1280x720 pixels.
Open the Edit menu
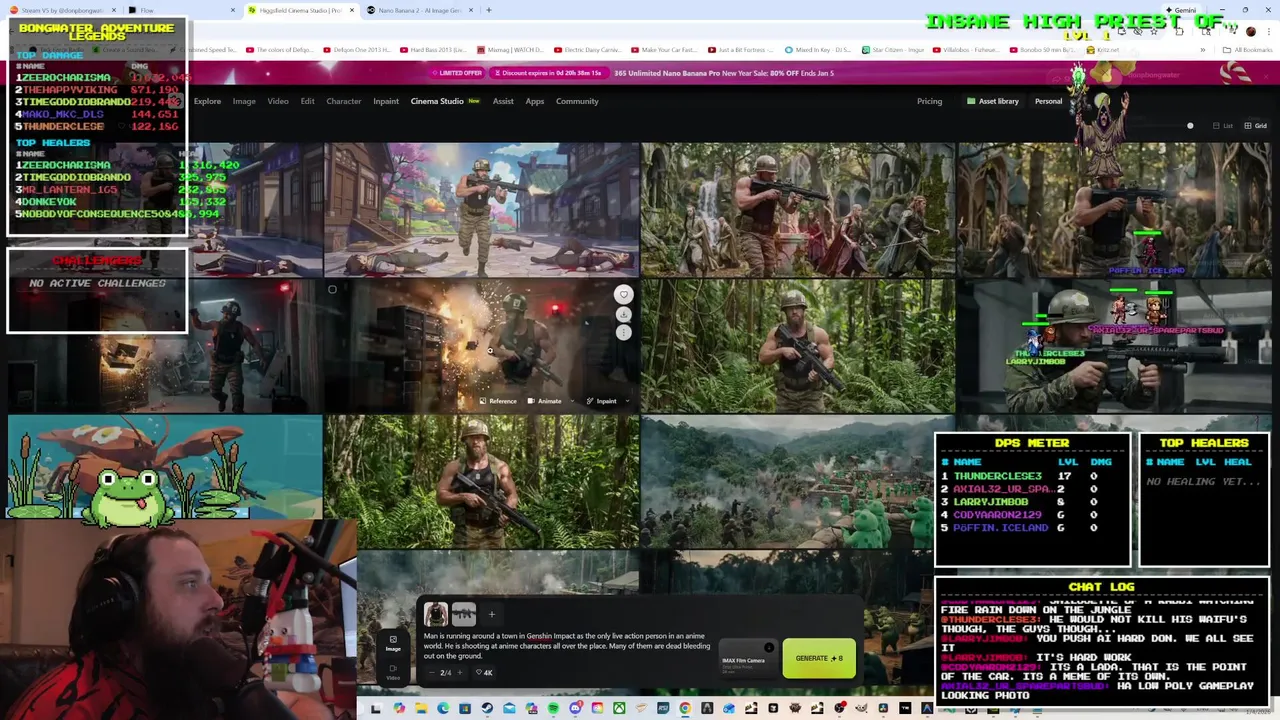tap(307, 101)
